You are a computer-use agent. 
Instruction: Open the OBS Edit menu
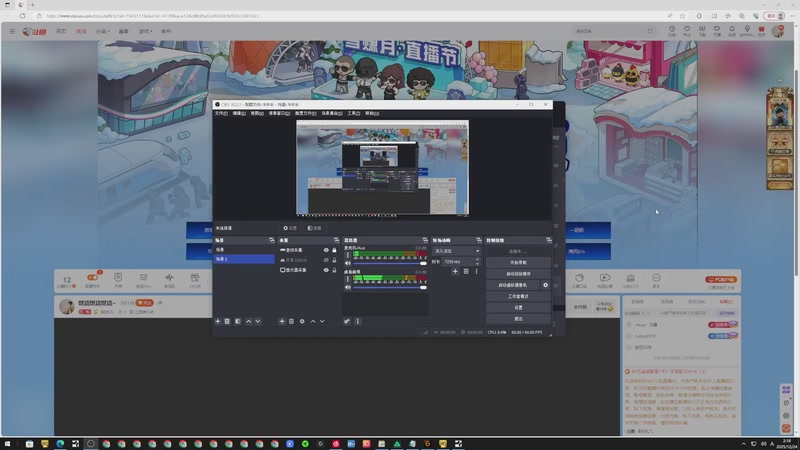pos(239,113)
